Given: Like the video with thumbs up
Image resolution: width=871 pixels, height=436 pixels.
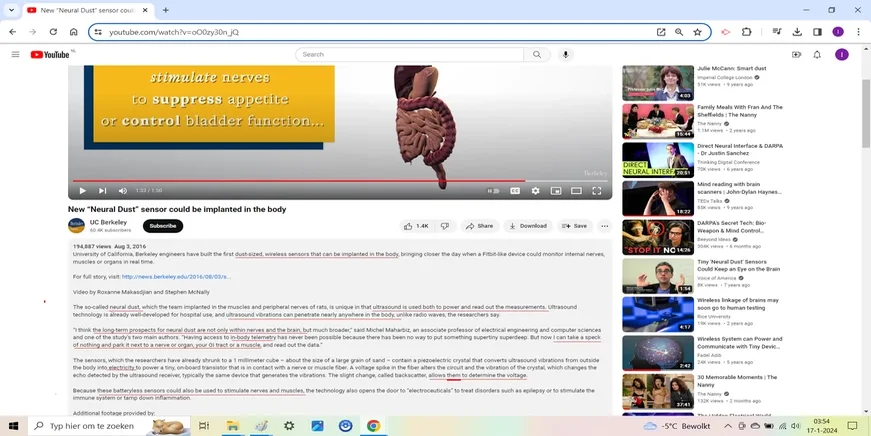Looking at the screenshot, I should 416,226.
